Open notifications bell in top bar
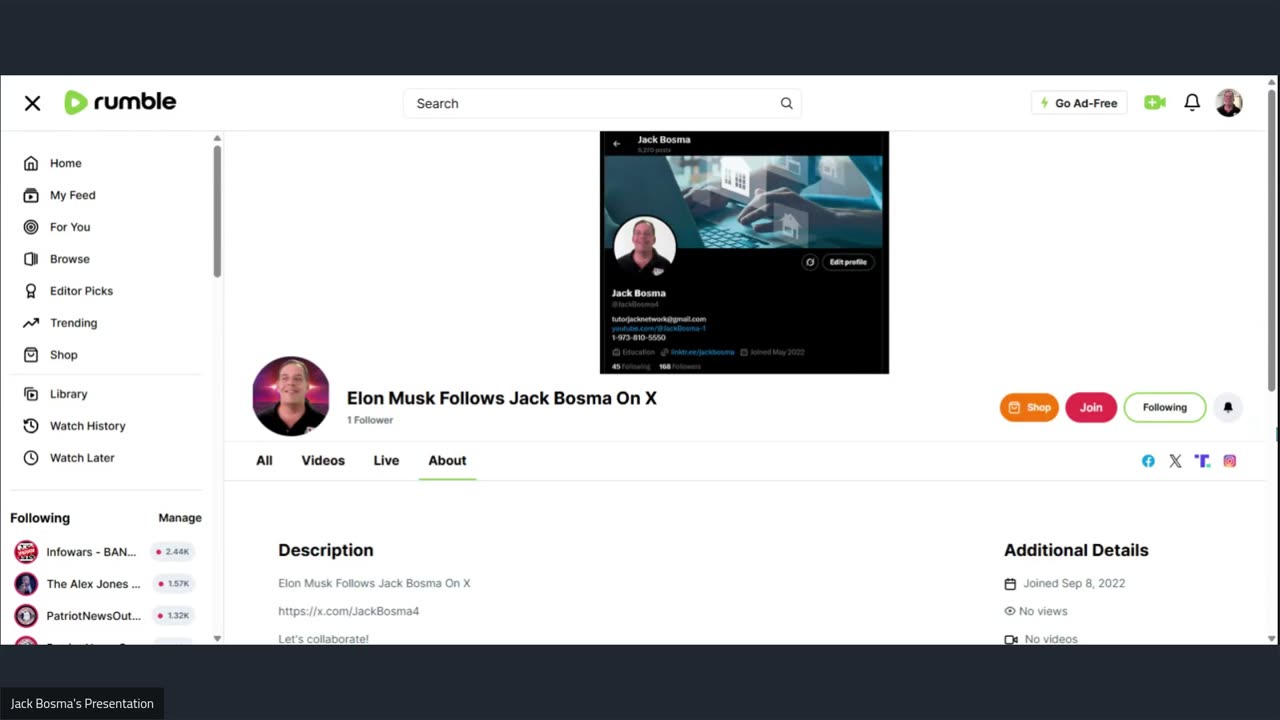Viewport: 1280px width, 720px height. 1192,102
